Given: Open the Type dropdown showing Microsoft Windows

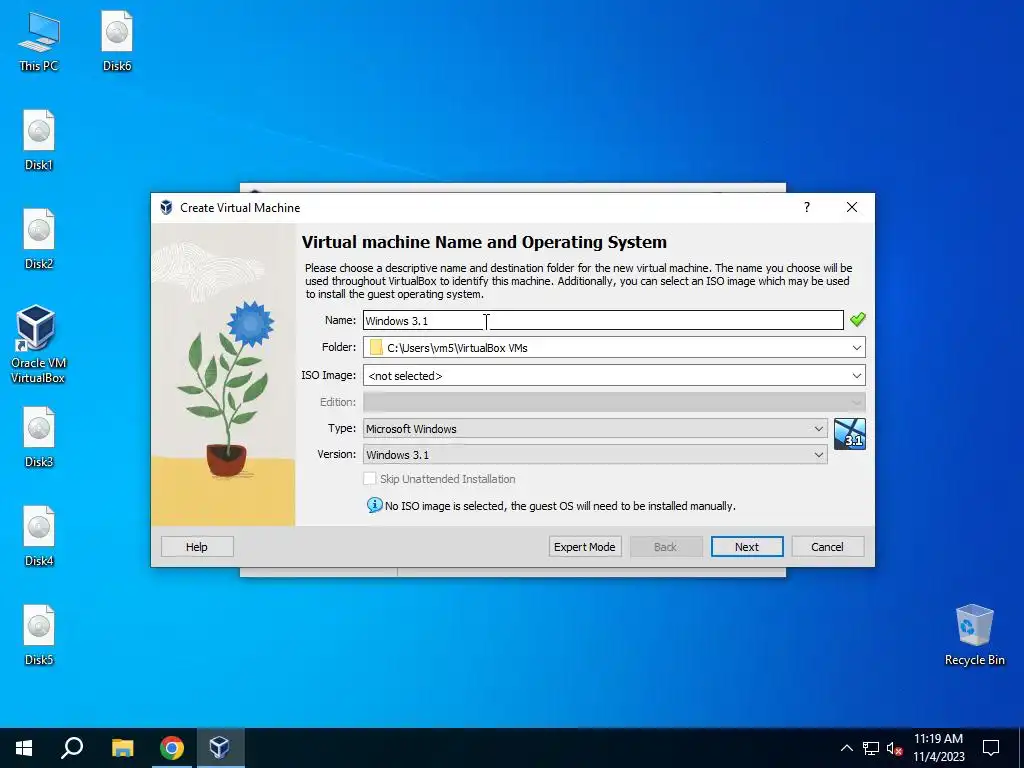Looking at the screenshot, I should tap(595, 428).
